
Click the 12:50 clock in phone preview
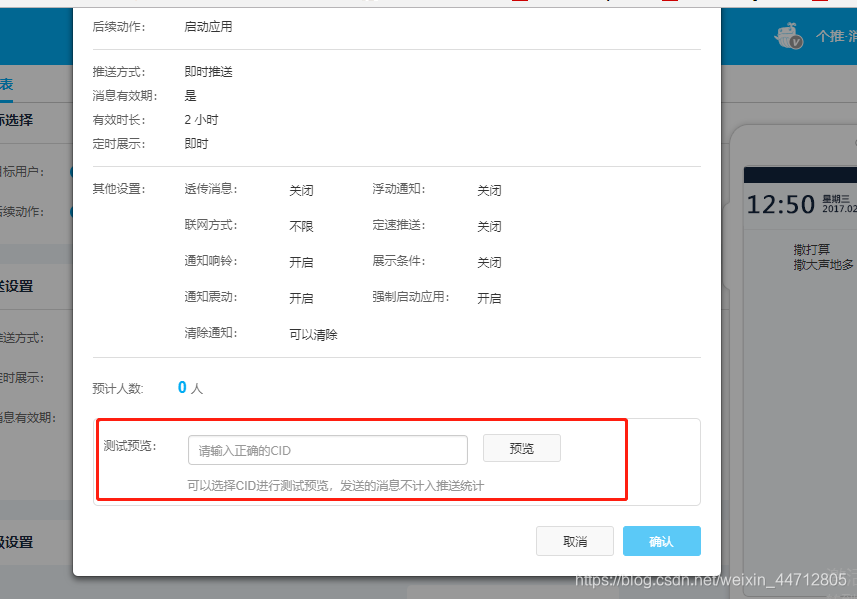(x=780, y=205)
